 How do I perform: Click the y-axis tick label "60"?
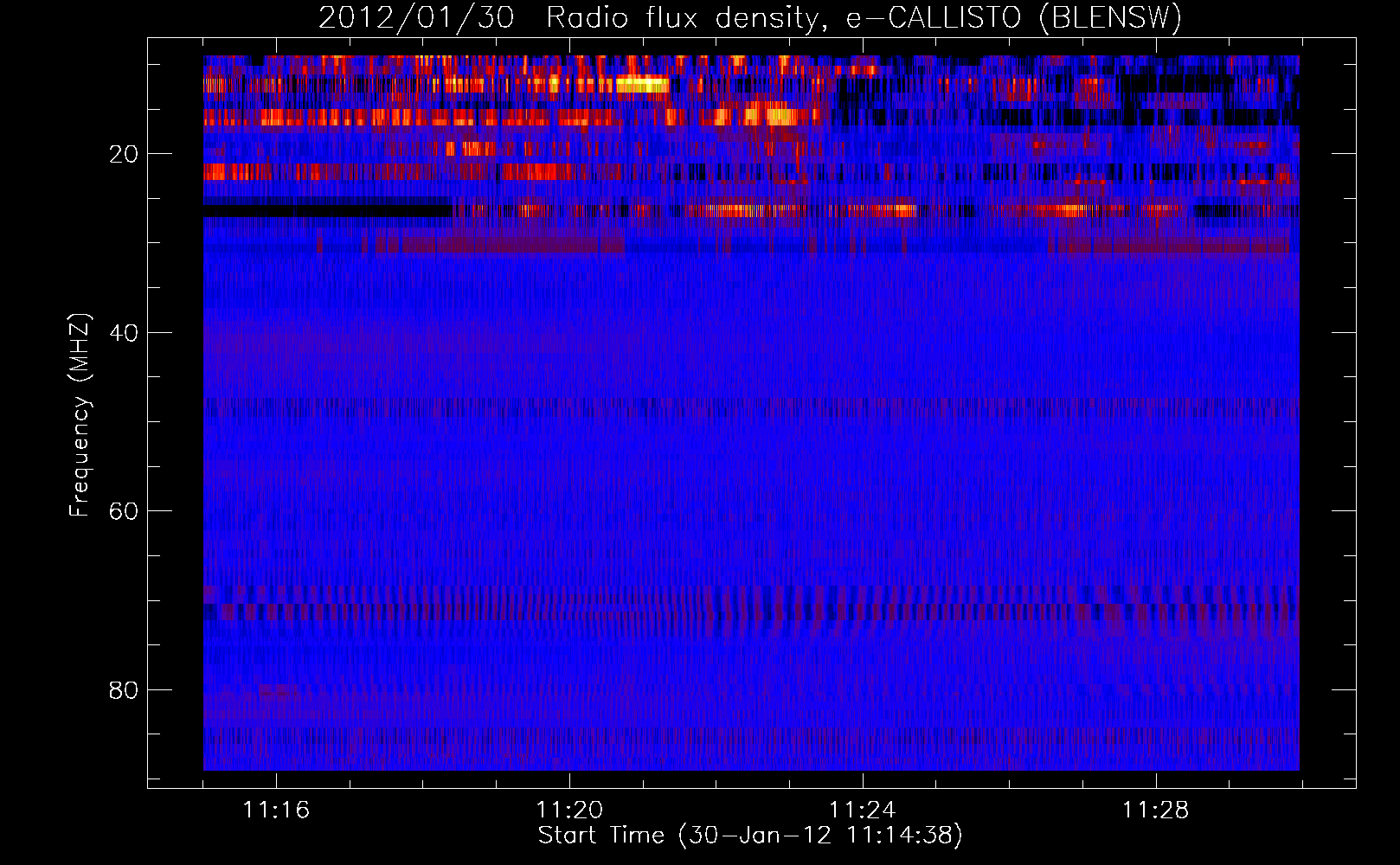point(125,511)
